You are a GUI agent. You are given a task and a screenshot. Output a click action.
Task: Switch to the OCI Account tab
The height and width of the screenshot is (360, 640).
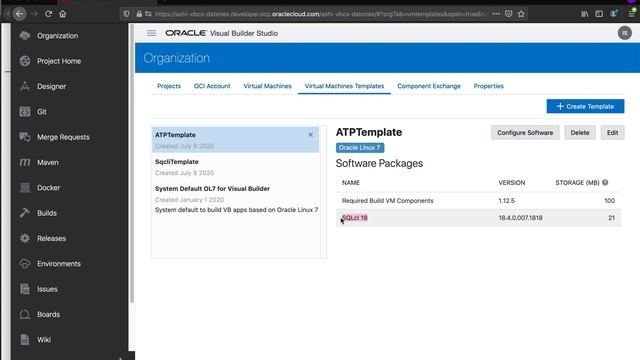pos(212,86)
